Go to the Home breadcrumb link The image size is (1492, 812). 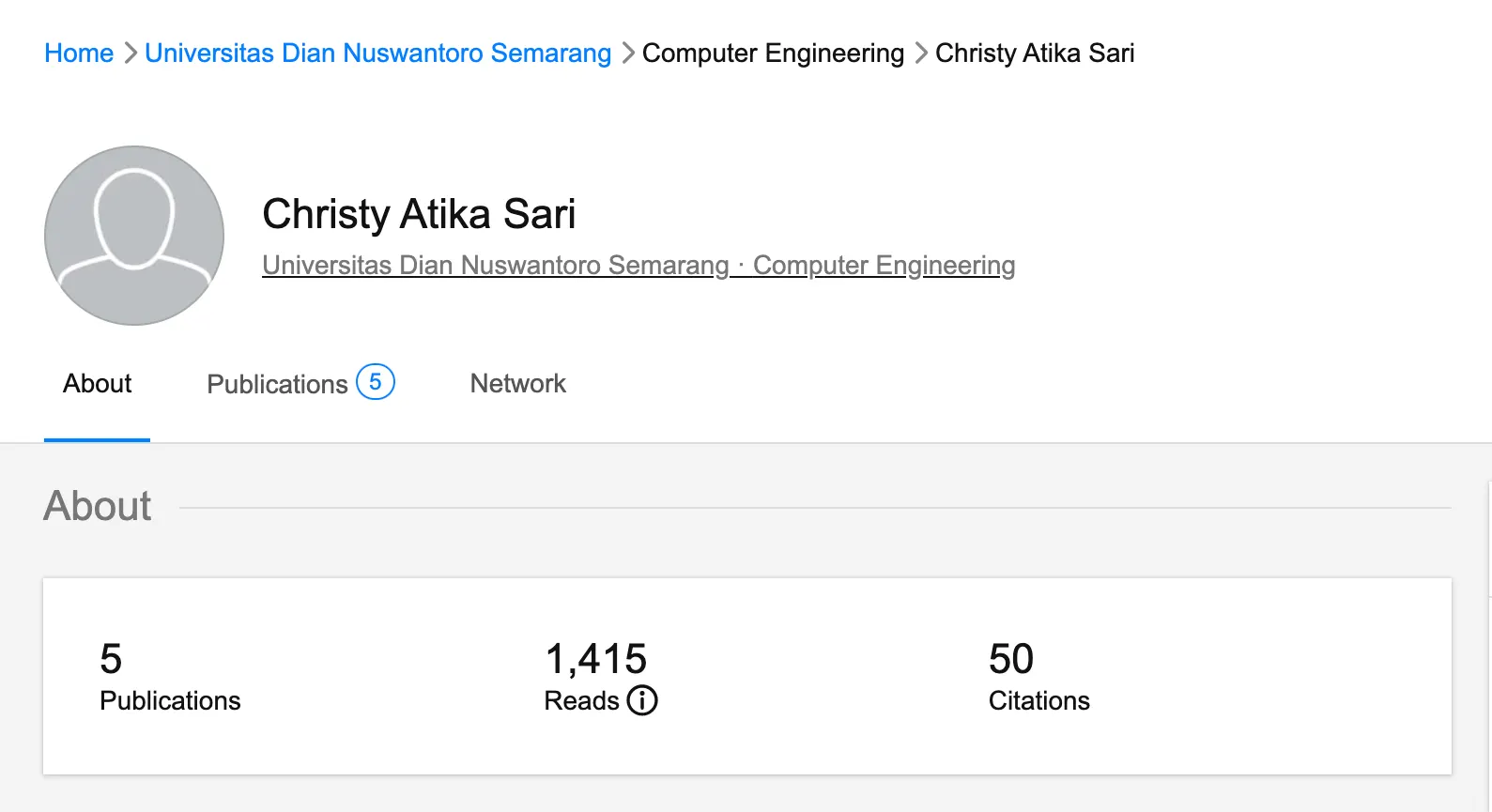click(x=79, y=54)
